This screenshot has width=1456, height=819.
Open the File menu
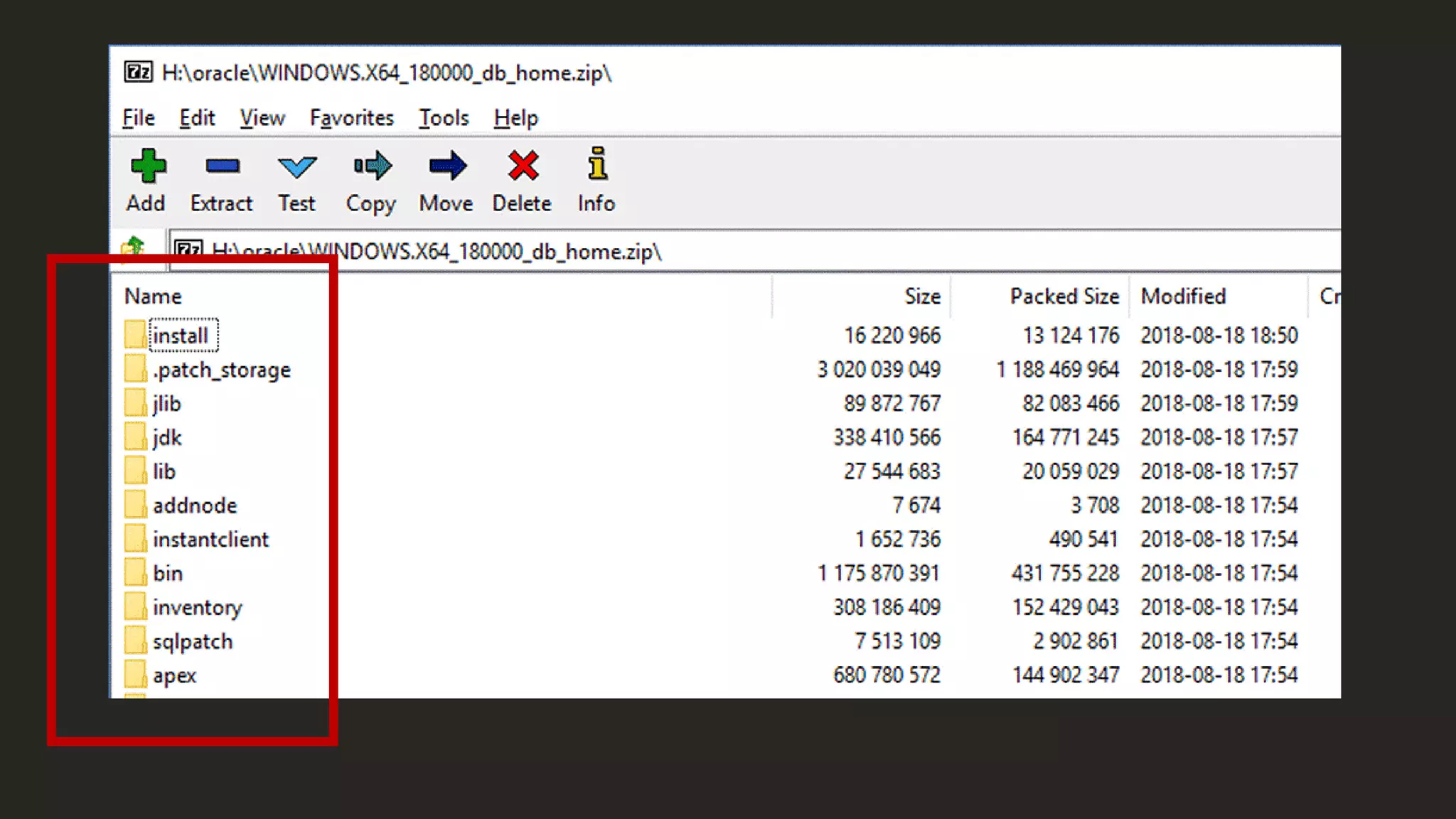coord(138,118)
